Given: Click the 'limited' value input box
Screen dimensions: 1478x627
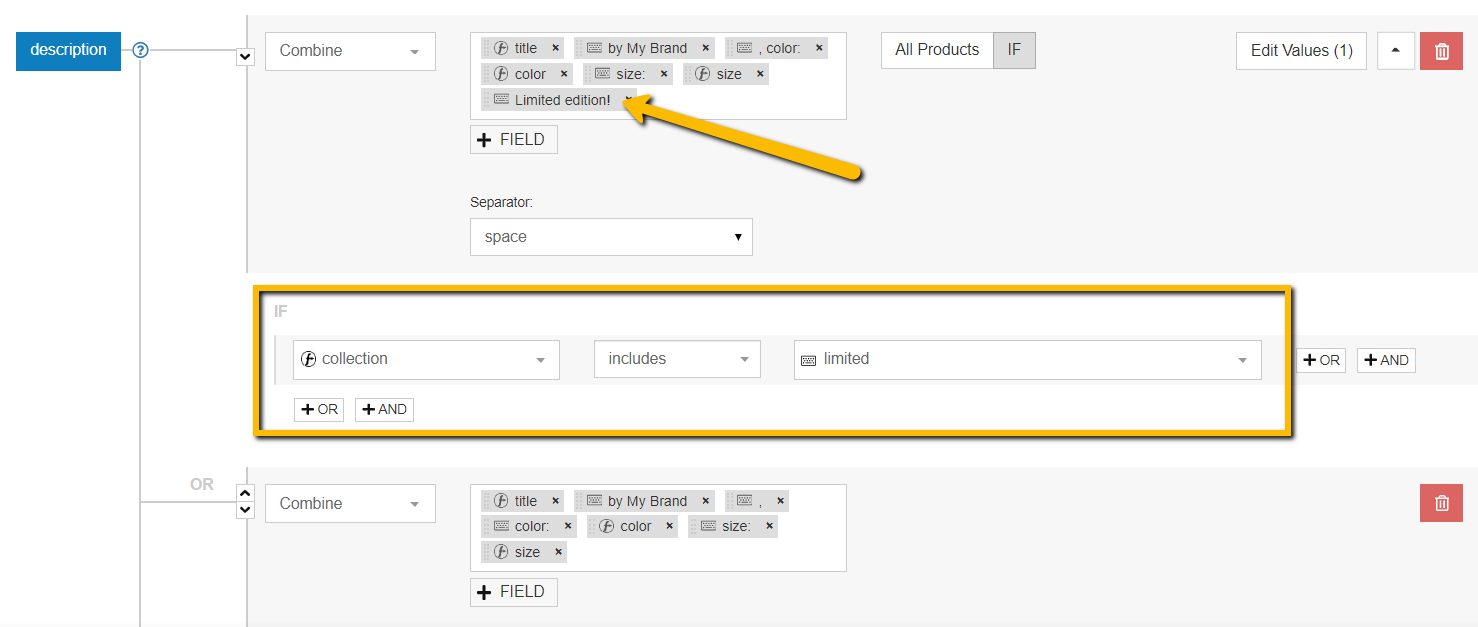Looking at the screenshot, I should tap(1027, 359).
